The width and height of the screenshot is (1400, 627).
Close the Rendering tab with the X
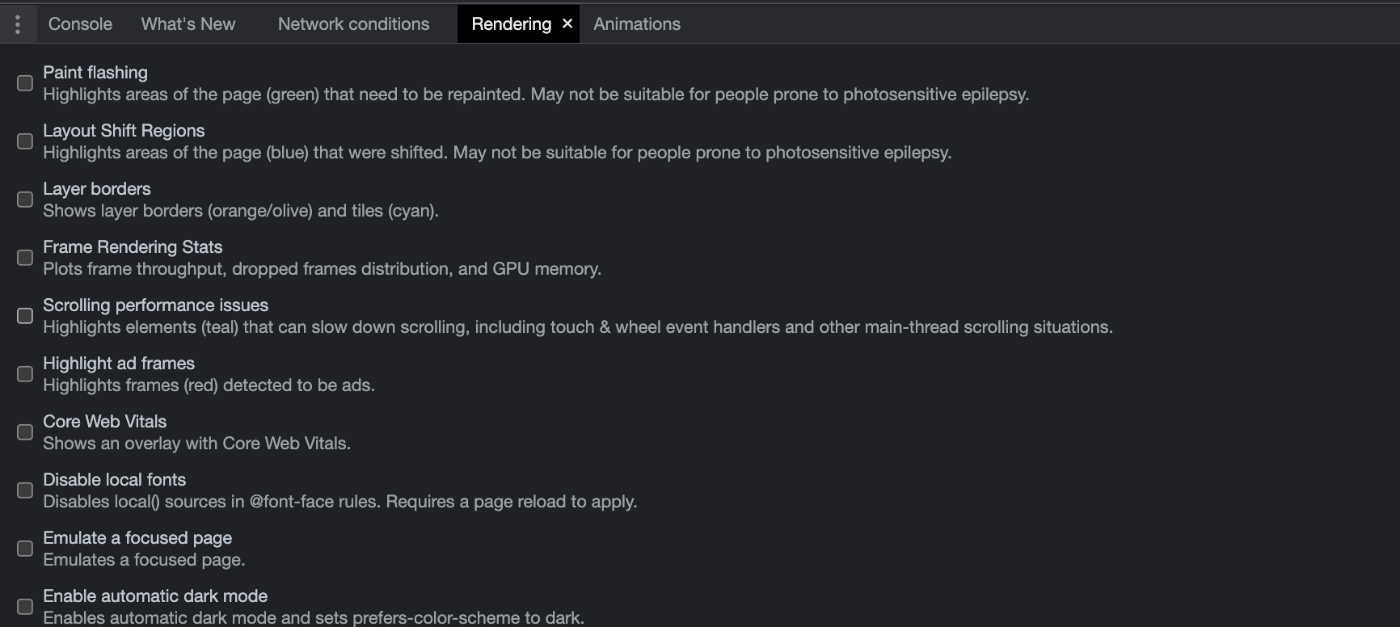pyautogui.click(x=567, y=23)
